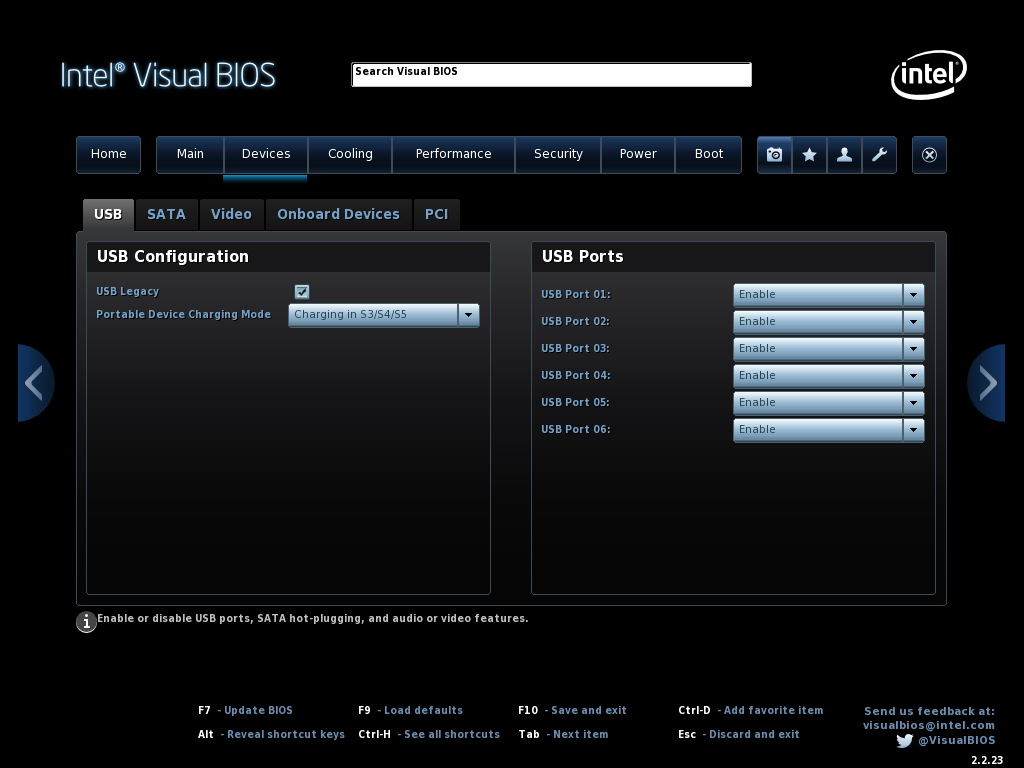Screen dimensions: 1024x768
Task: Open the Security menu
Action: pos(558,154)
